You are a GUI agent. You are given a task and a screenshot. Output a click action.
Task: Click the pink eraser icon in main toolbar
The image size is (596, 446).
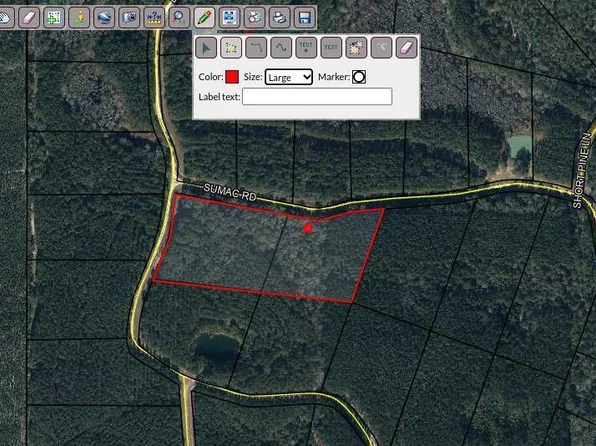coord(29,17)
